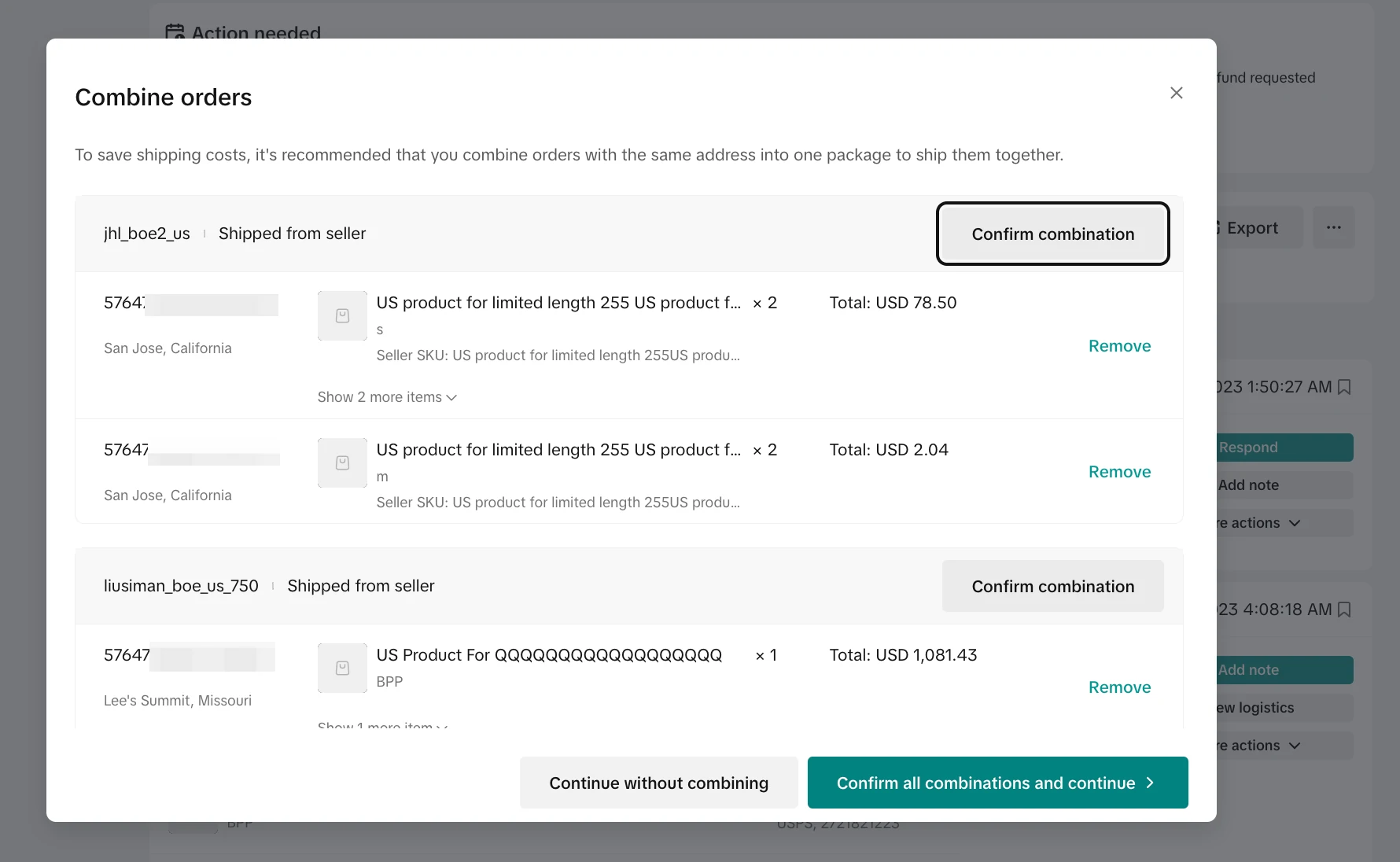Remove the USD 2.04 order
The image size is (1400, 862).
[1118, 472]
